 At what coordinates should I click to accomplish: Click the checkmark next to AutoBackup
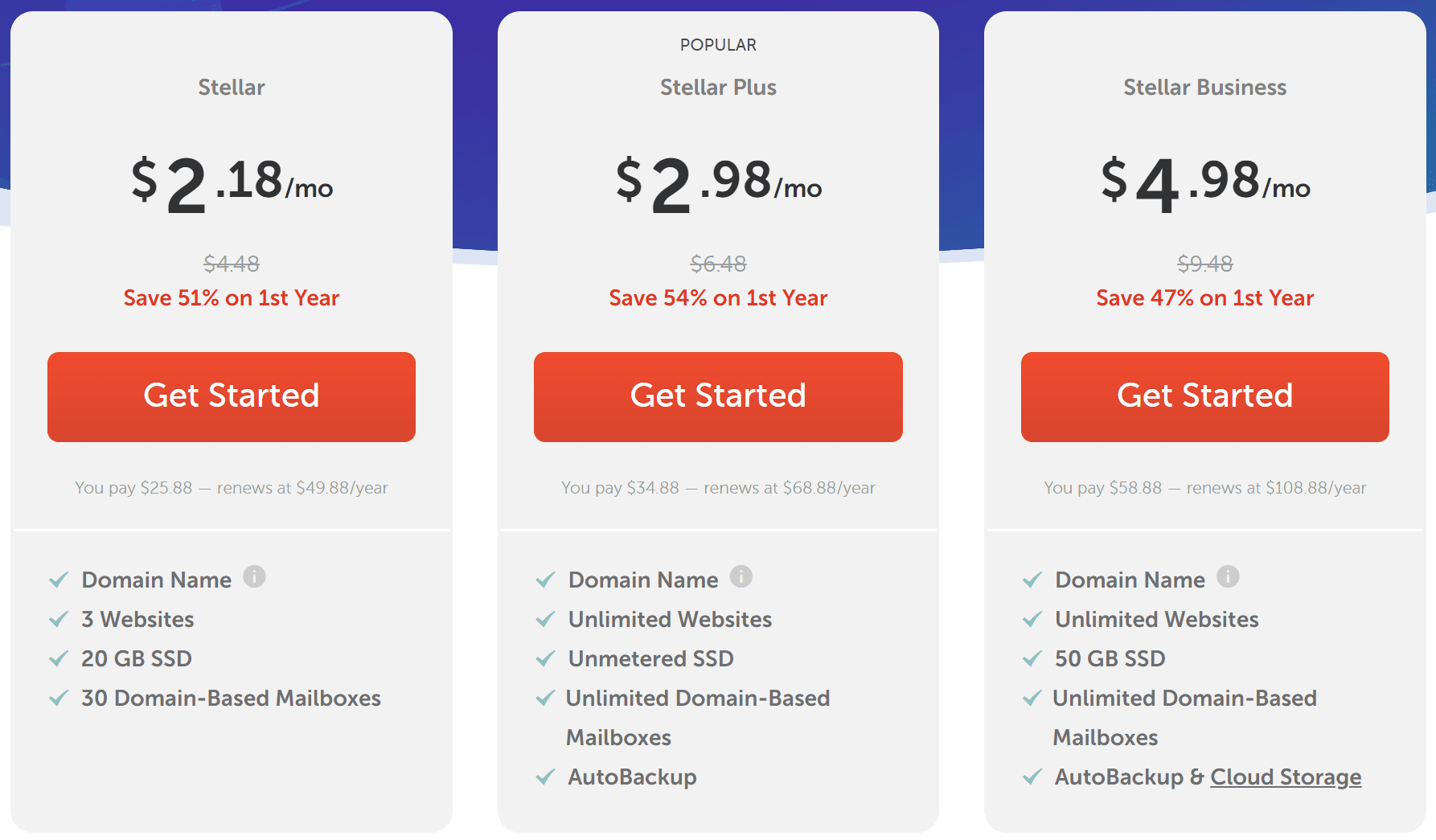tap(546, 776)
